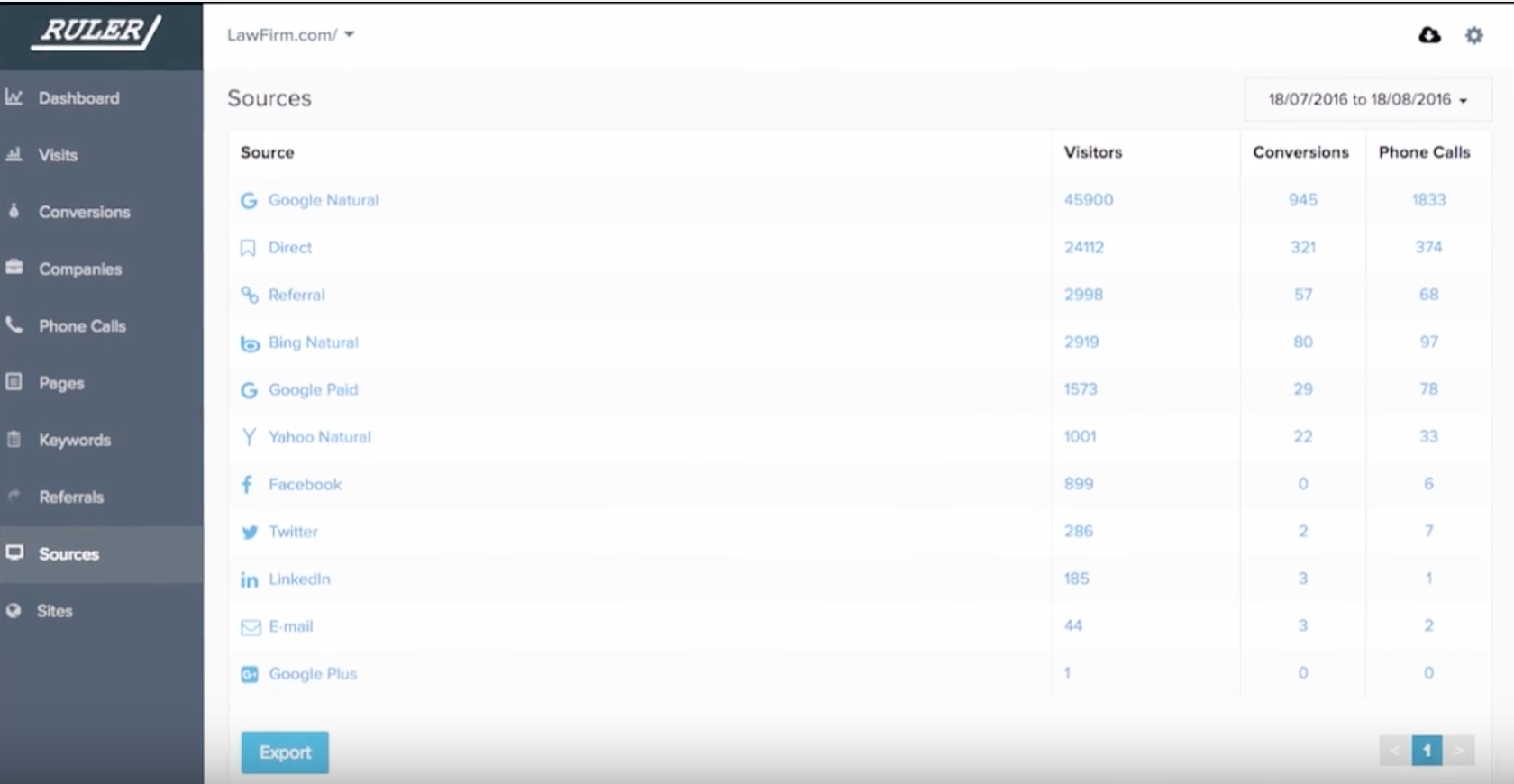1514x784 pixels.
Task: Click visitors value 286
Action: pyautogui.click(x=1079, y=531)
